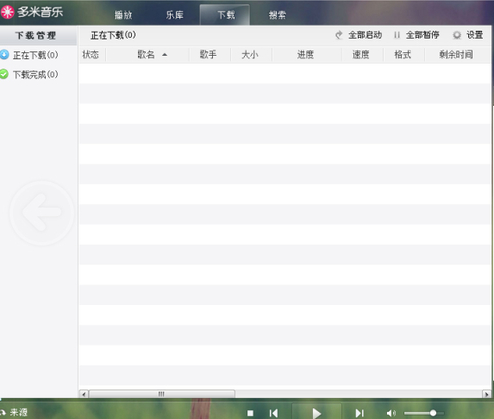Select the 下载 tab
This screenshot has height=419, width=494.
click(x=226, y=15)
